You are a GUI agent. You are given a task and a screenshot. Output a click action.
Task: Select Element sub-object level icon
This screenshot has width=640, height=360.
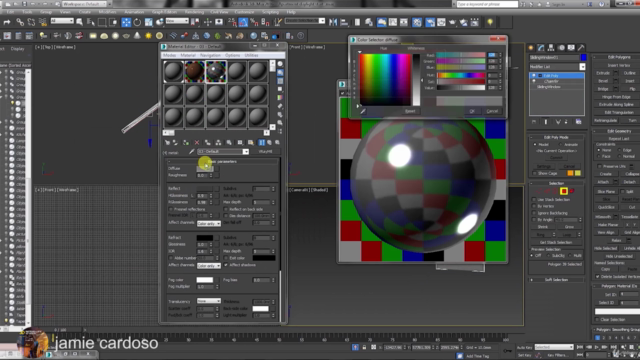tap(572, 191)
